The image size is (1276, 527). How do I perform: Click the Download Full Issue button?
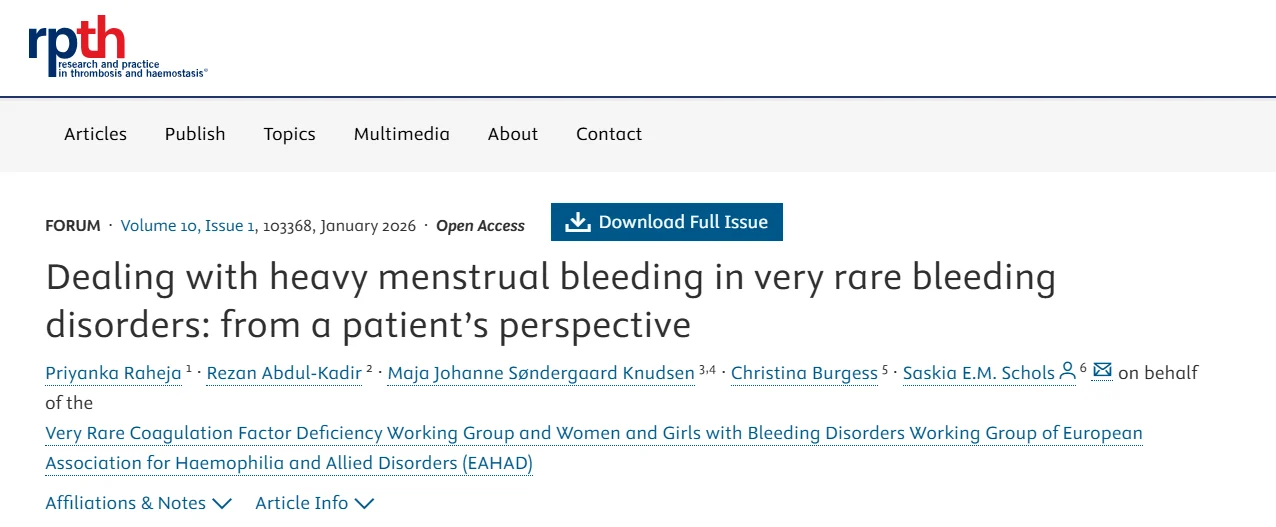pos(667,222)
